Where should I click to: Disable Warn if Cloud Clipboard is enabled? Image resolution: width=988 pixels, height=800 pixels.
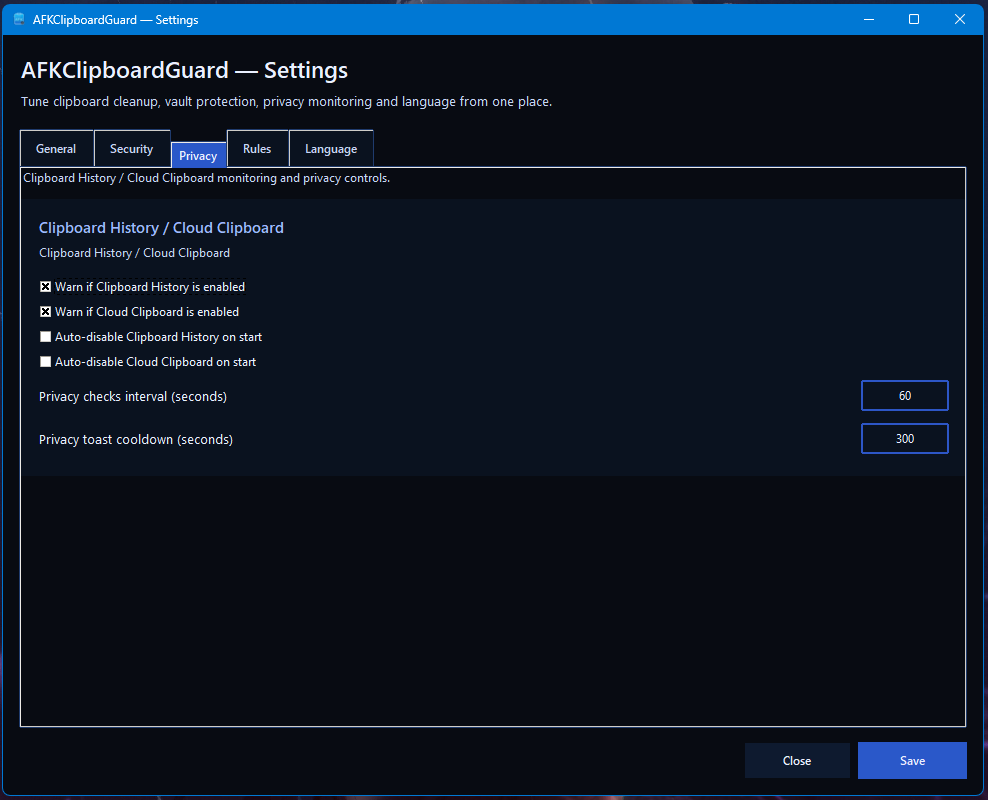(x=45, y=312)
